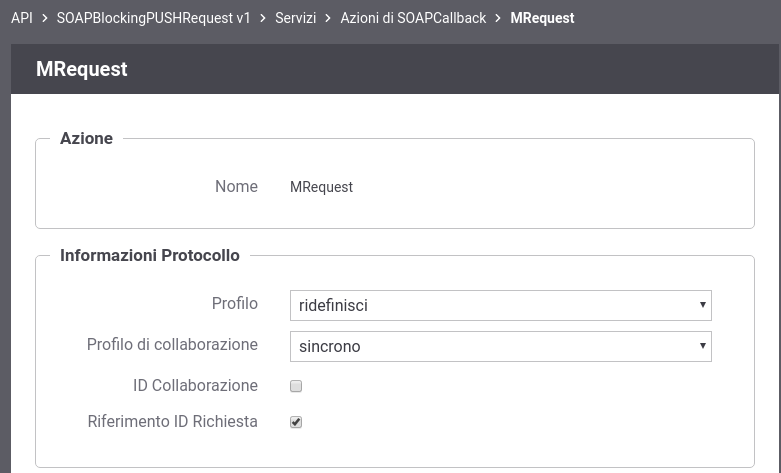Click chevron separator after Servizi
Image resolution: width=781 pixels, height=473 pixels.
click(328, 18)
